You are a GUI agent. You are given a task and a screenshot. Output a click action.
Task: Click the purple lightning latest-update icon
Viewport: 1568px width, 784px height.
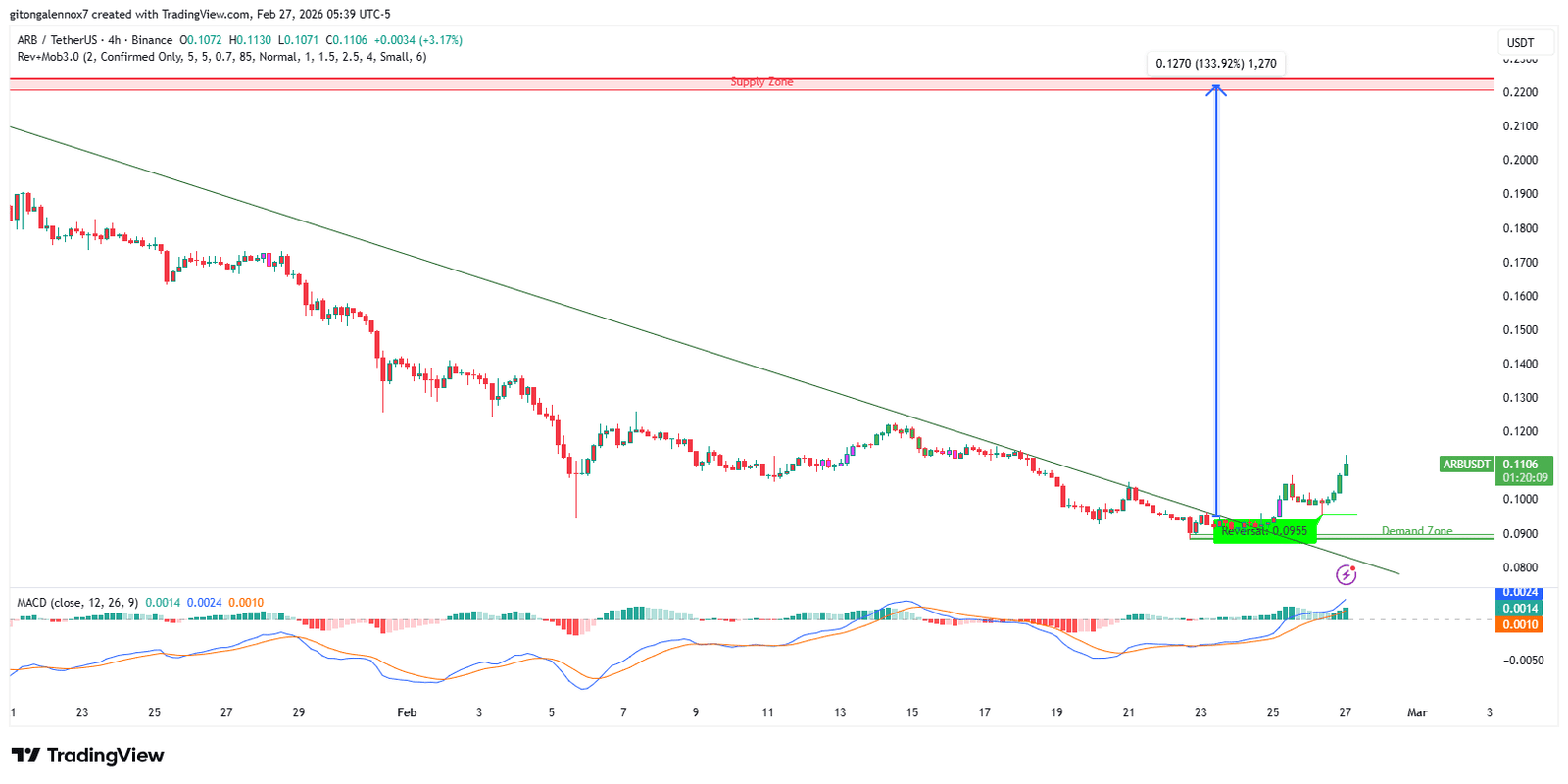click(x=1346, y=575)
